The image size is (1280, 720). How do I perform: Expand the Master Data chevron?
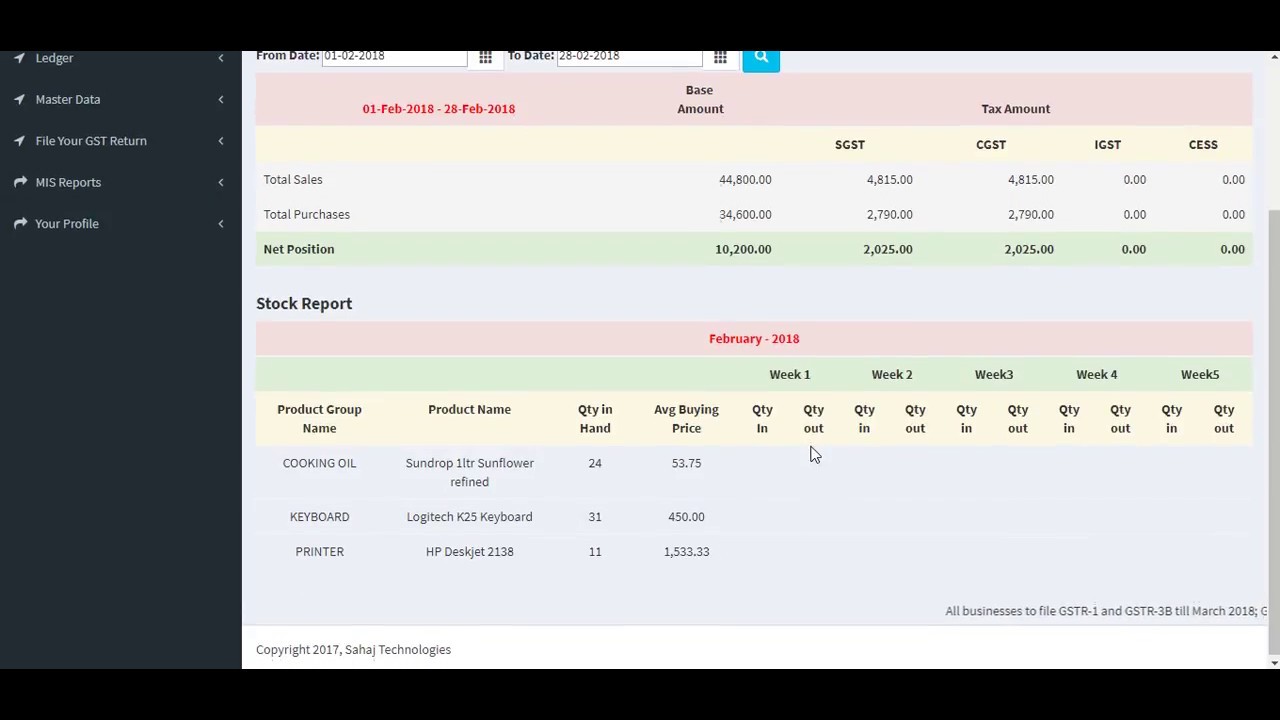221,99
